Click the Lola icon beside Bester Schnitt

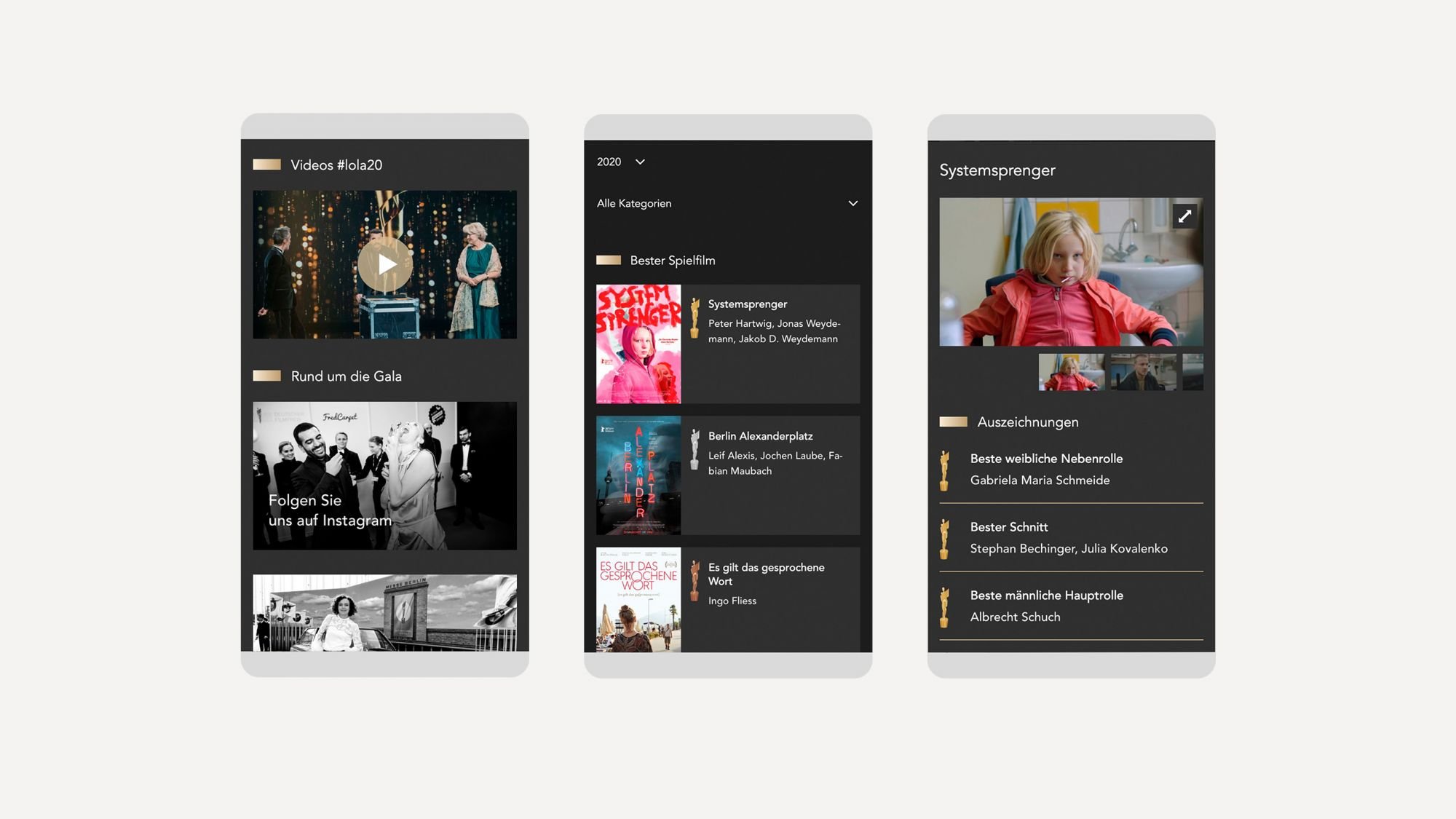pos(944,539)
